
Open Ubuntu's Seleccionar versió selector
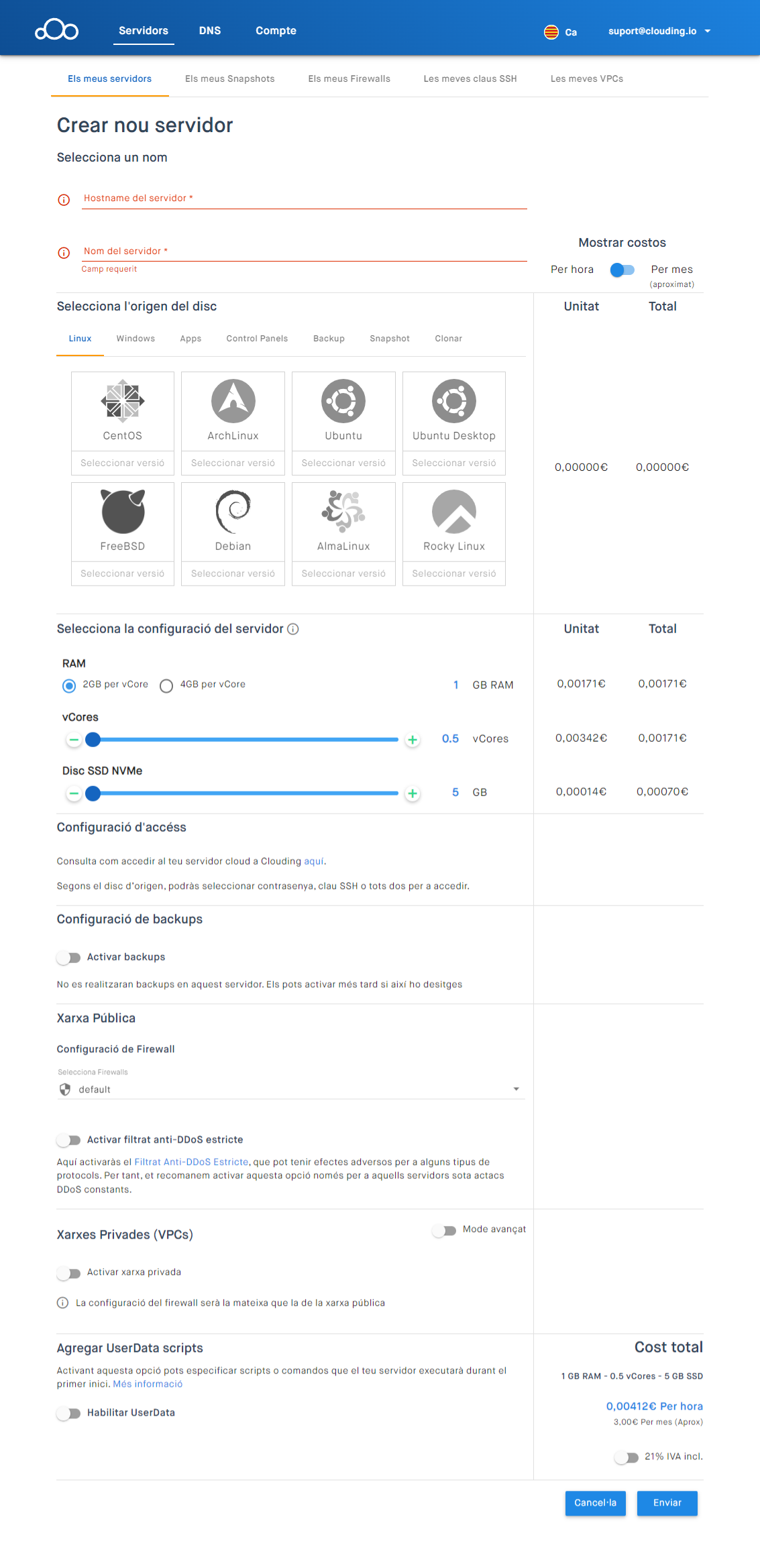click(343, 463)
